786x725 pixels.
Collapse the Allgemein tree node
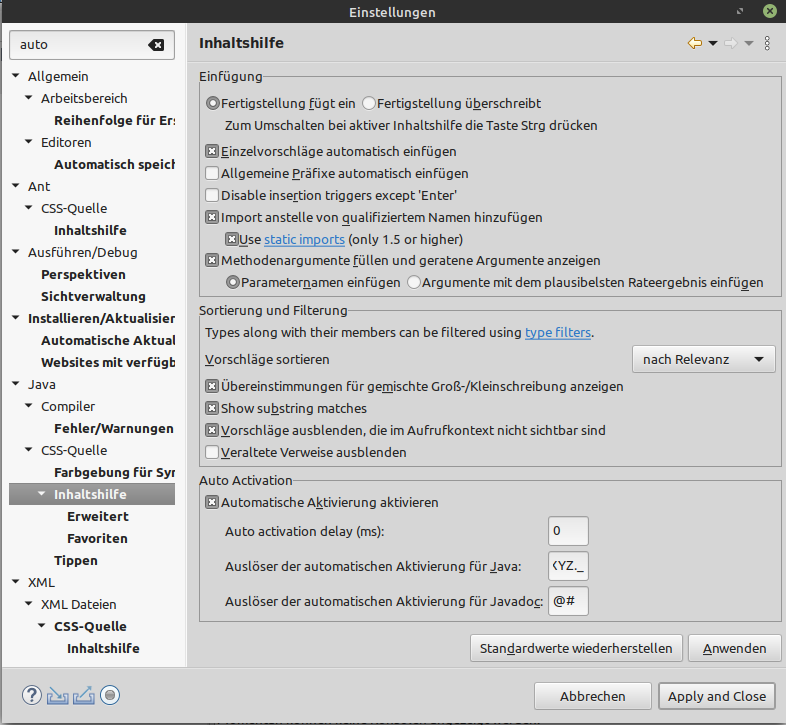tap(16, 77)
